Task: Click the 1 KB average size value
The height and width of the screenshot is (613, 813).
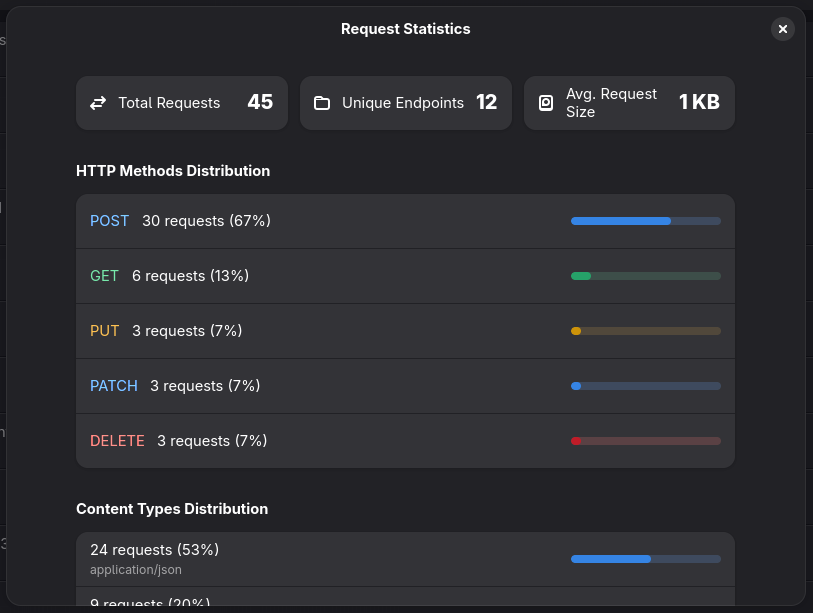Action: tap(699, 102)
